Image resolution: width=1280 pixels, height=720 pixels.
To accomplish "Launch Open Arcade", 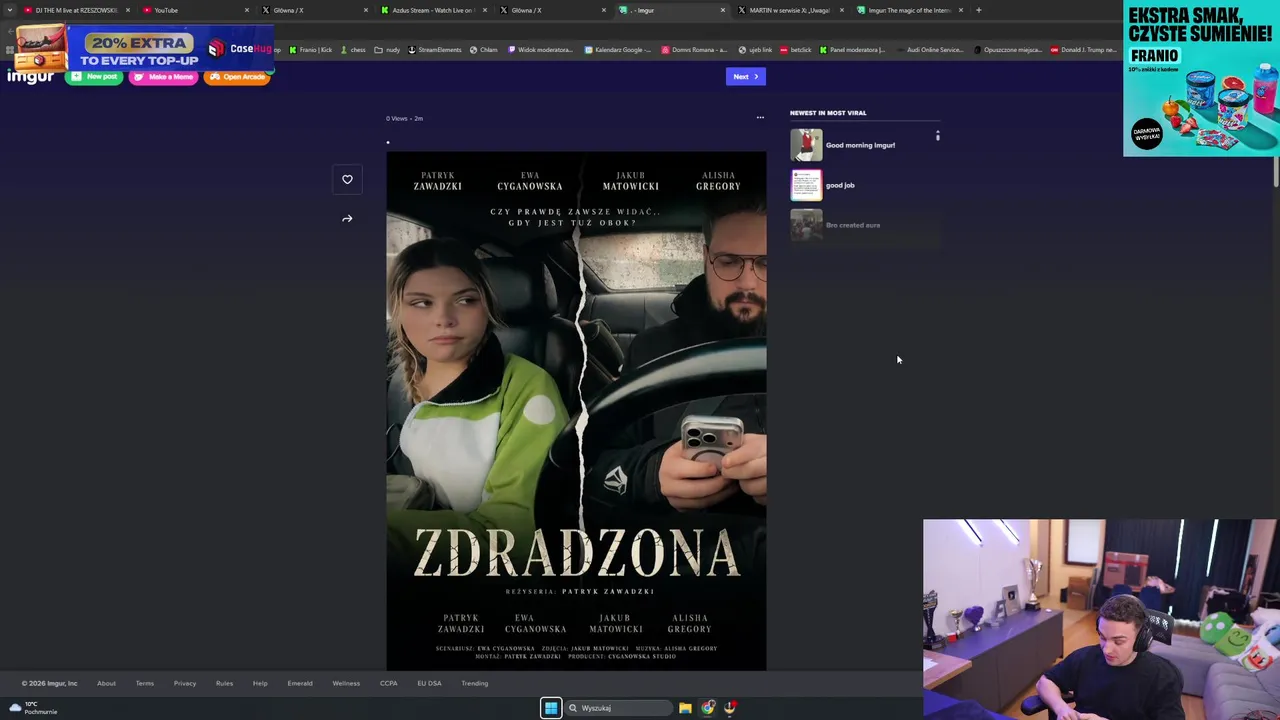I will tap(237, 77).
